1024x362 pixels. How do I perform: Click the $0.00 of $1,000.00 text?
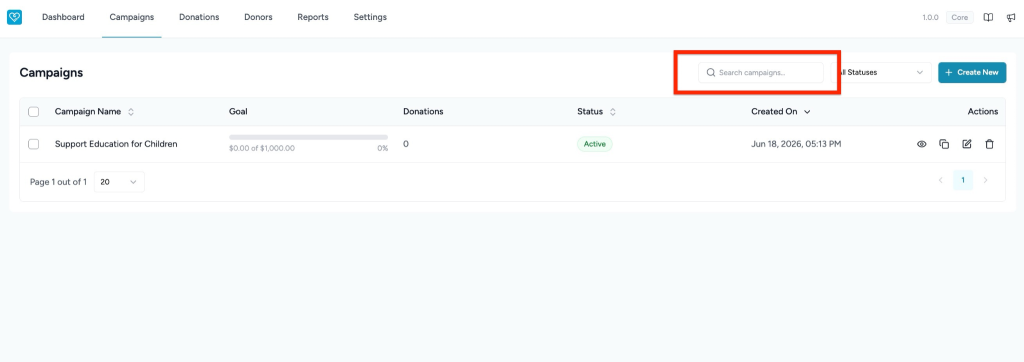[262, 148]
